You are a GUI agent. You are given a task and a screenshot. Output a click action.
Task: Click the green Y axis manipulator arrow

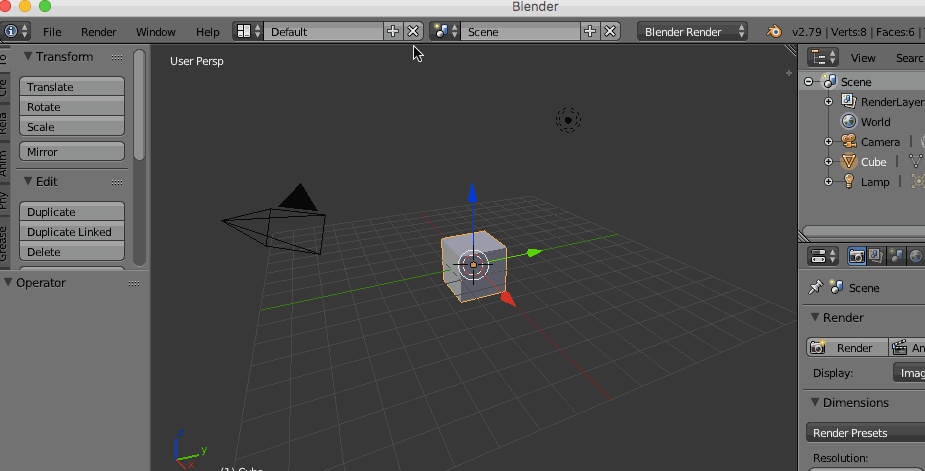click(x=534, y=253)
